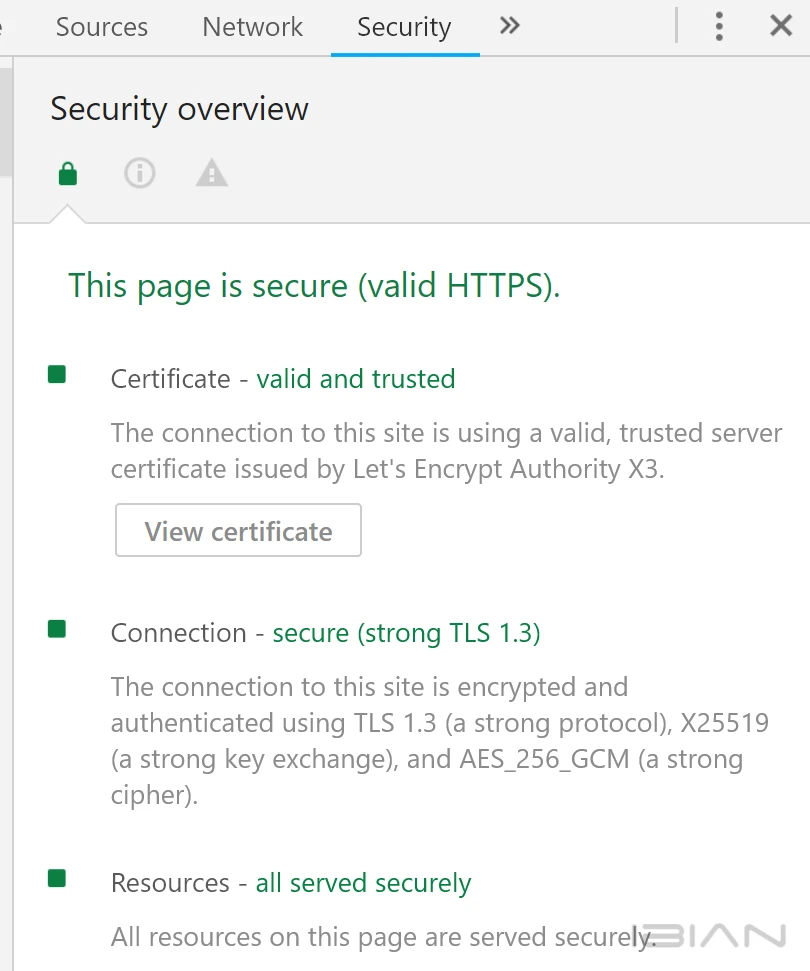
Task: Click the green square beside Connection
Action: pyautogui.click(x=57, y=629)
